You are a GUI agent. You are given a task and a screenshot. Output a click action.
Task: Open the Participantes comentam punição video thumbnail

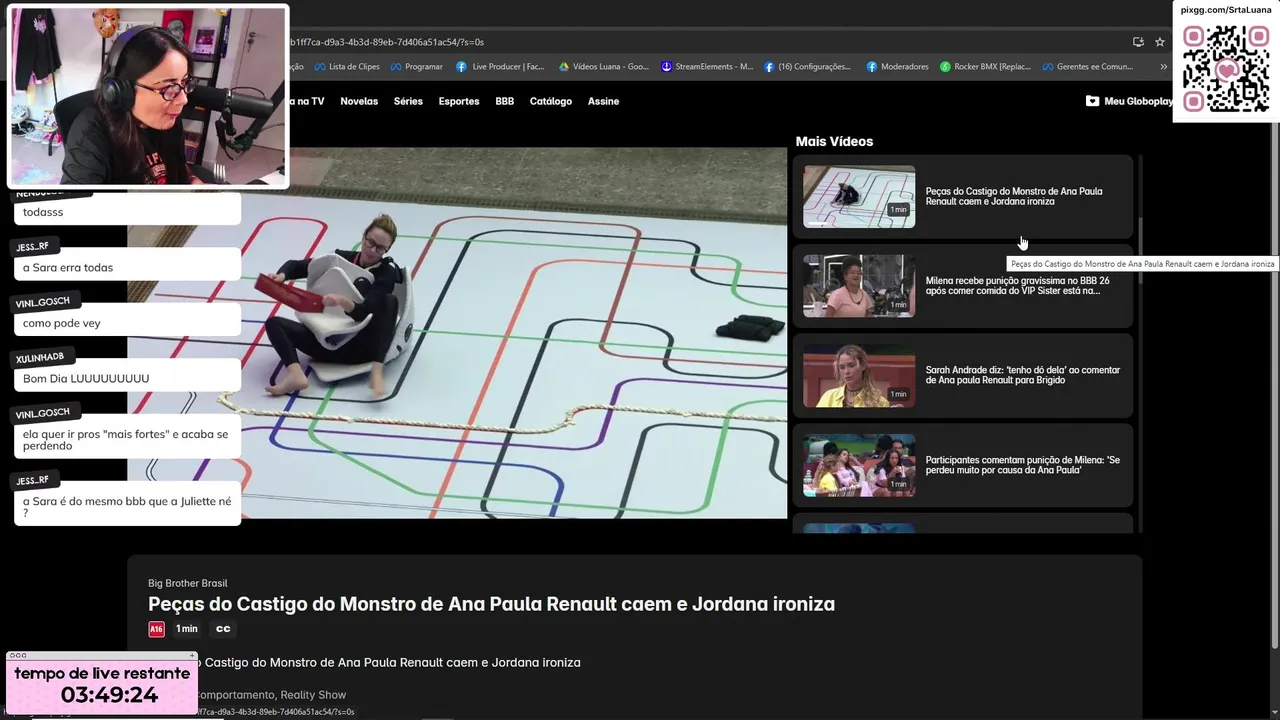[x=859, y=465]
